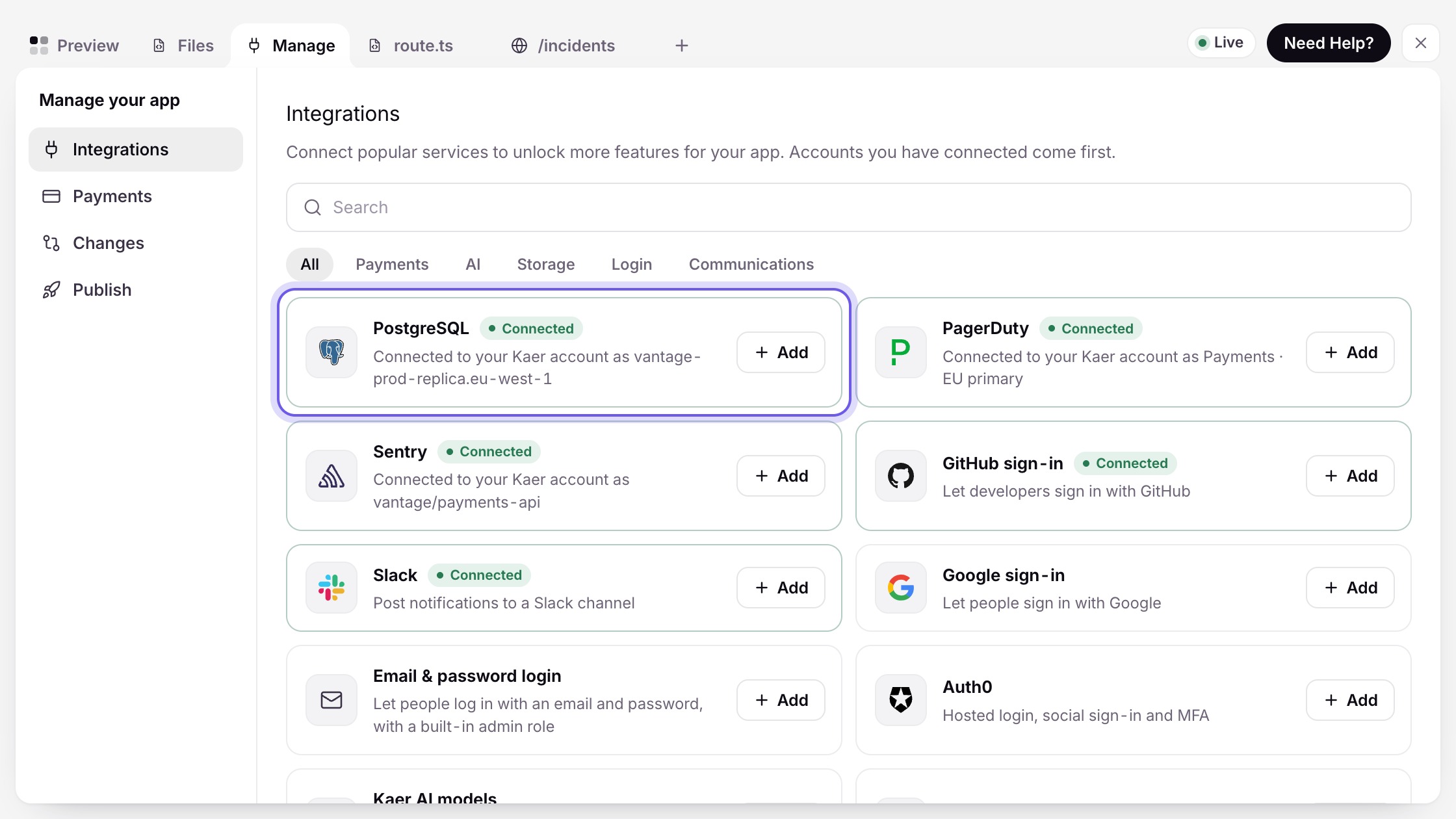
Task: Click the Slack logo icon
Action: click(331, 588)
